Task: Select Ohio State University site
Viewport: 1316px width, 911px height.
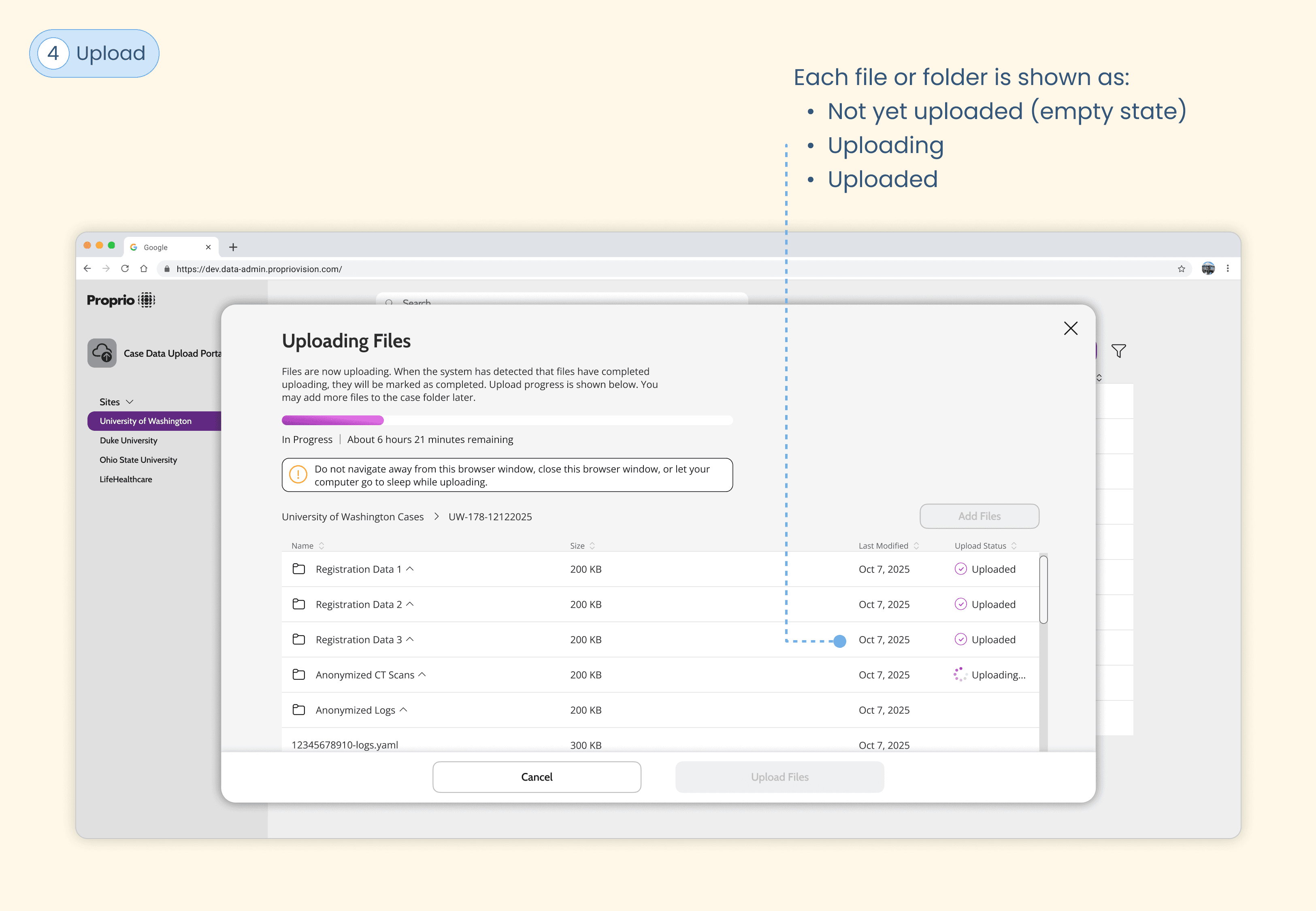Action: point(138,460)
